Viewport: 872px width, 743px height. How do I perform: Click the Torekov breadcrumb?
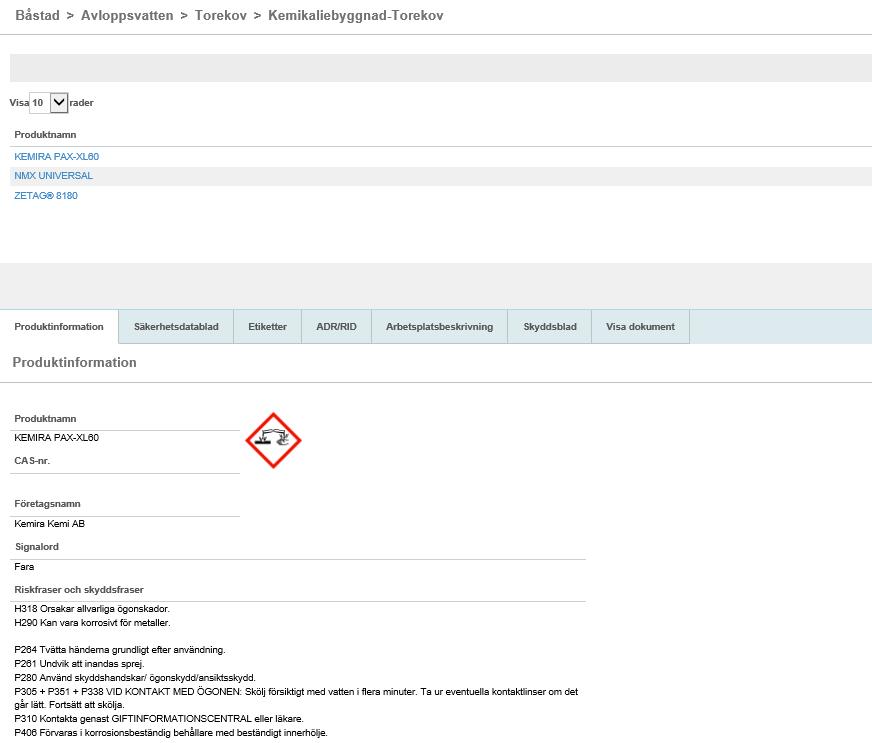point(221,16)
